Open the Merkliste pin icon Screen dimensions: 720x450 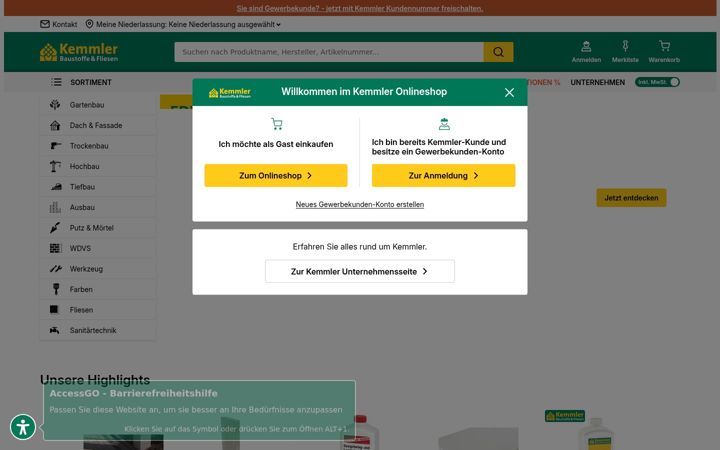click(x=625, y=46)
